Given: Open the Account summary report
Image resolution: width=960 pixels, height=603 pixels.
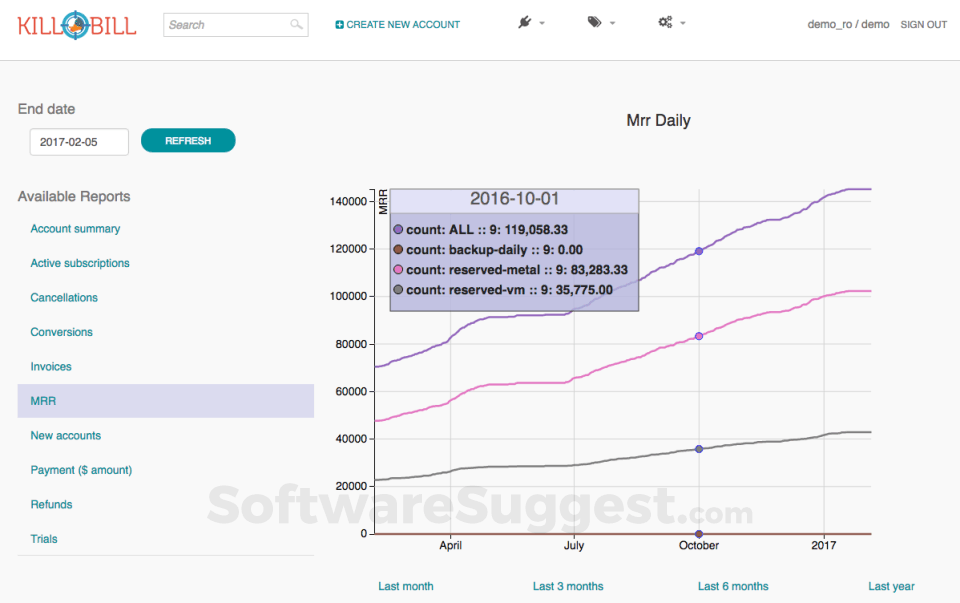Looking at the screenshot, I should tap(75, 229).
